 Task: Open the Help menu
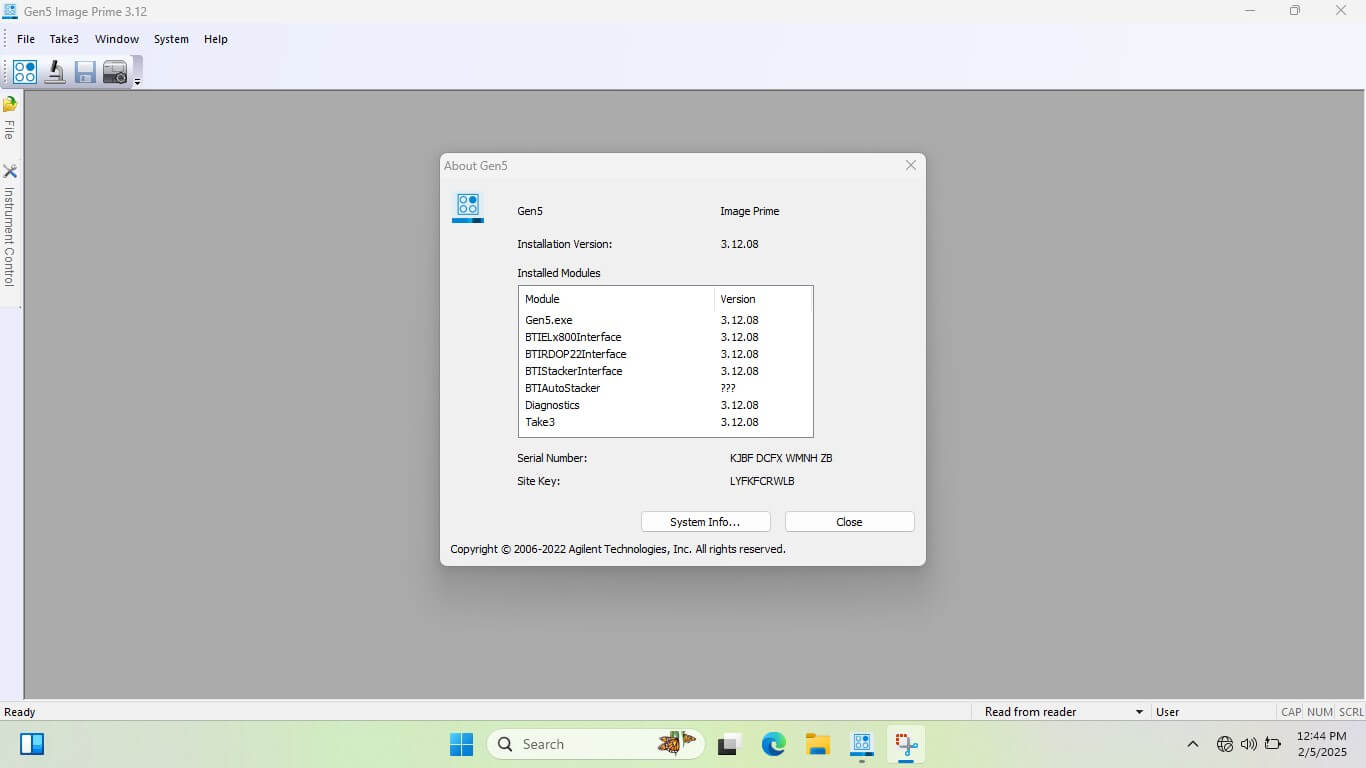(x=216, y=39)
